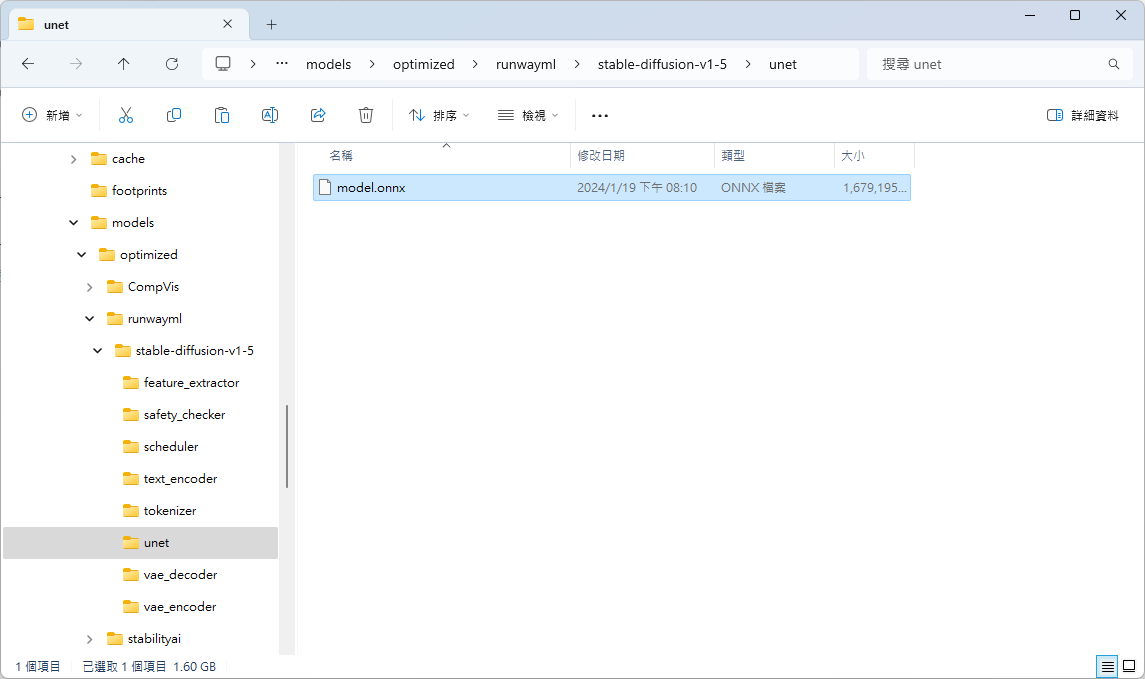This screenshot has height=679, width=1145.
Task: Expand the cache folder in tree
Action: pos(73,159)
